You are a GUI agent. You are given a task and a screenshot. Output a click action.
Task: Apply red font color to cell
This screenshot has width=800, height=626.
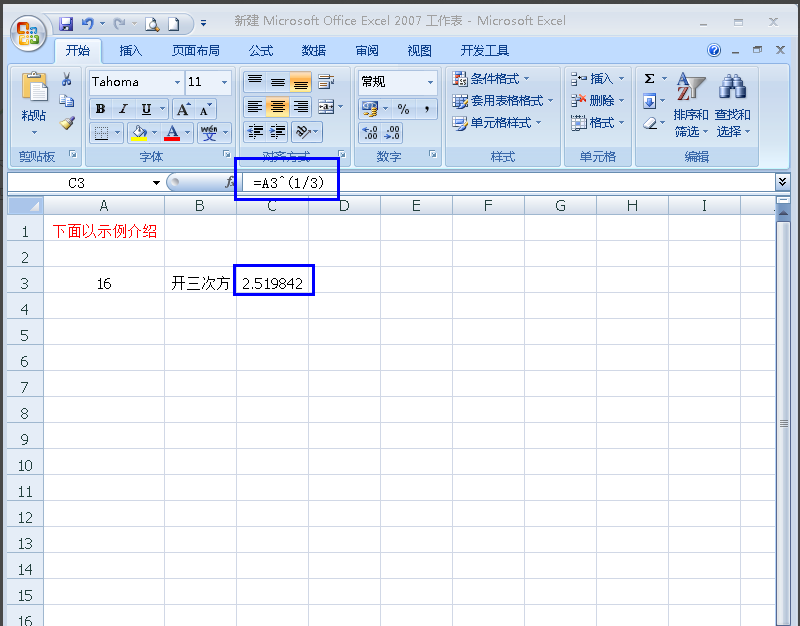coord(172,133)
